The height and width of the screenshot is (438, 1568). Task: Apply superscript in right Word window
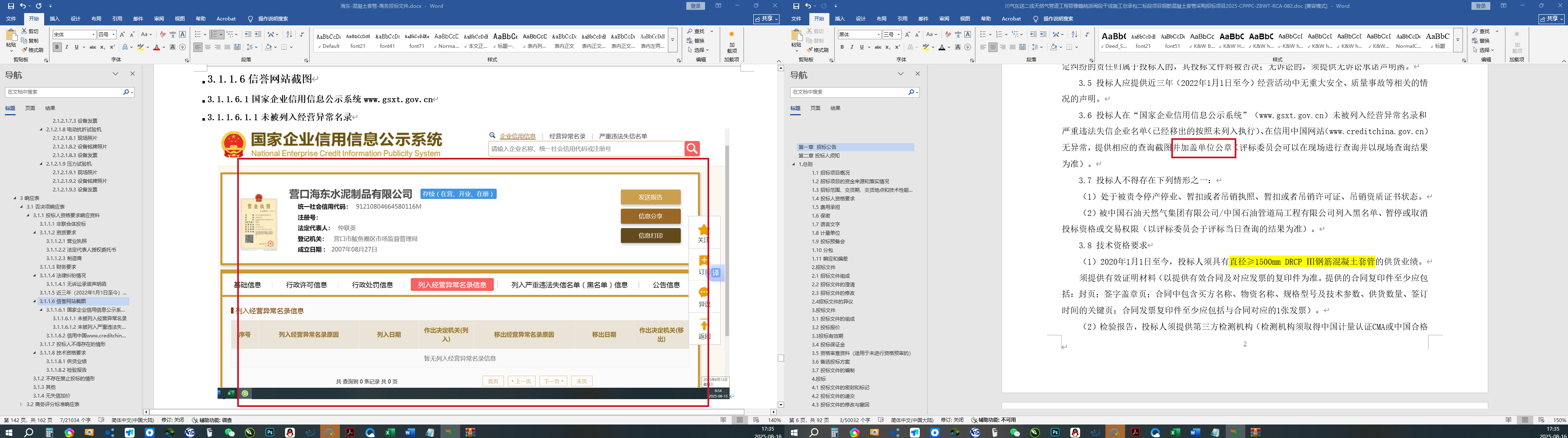[x=897, y=47]
